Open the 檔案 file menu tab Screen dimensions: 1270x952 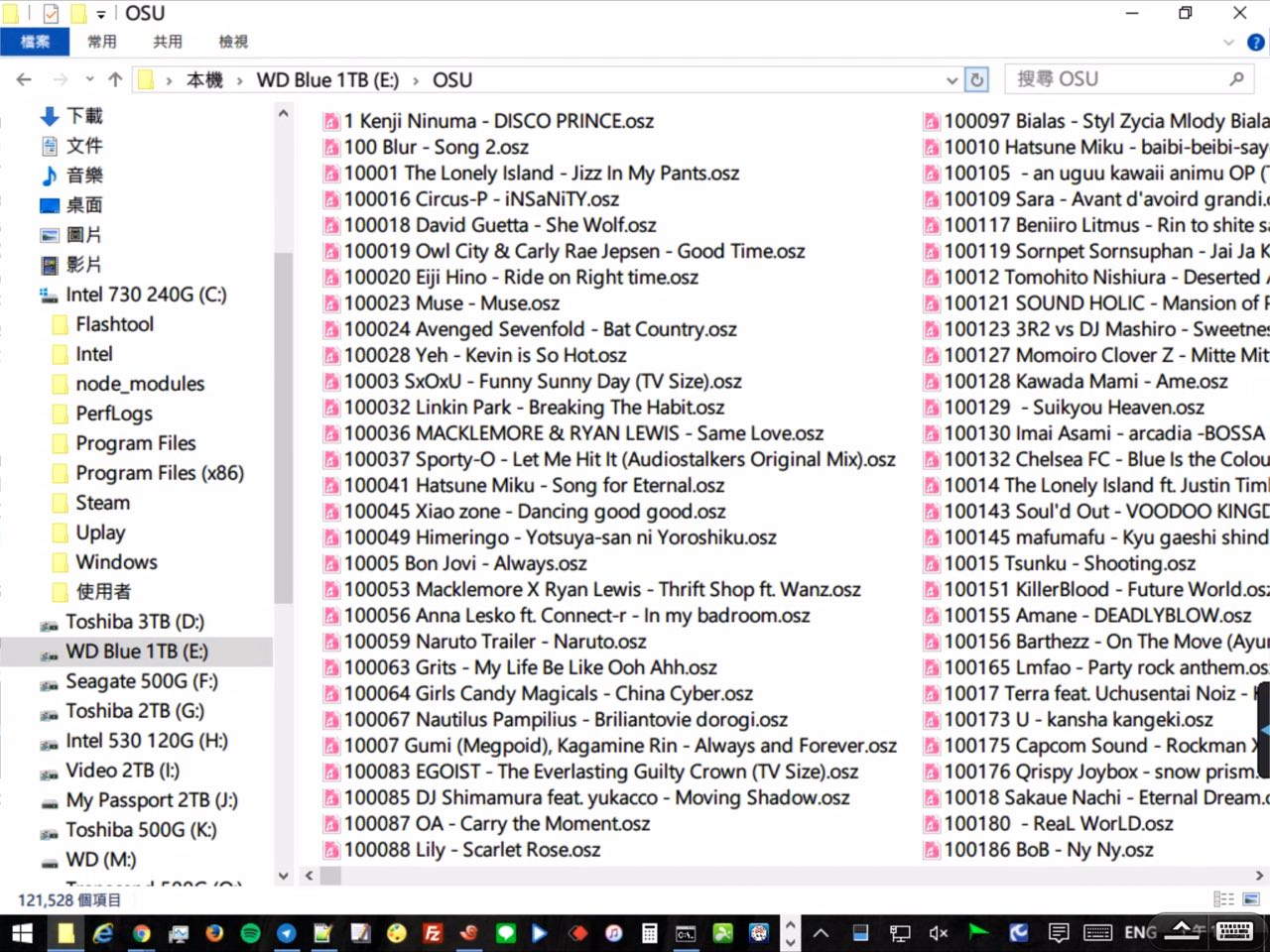pos(35,42)
